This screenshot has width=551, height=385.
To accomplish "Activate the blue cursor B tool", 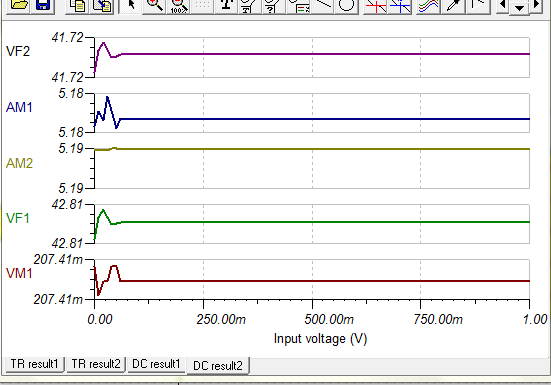I will 400,5.
